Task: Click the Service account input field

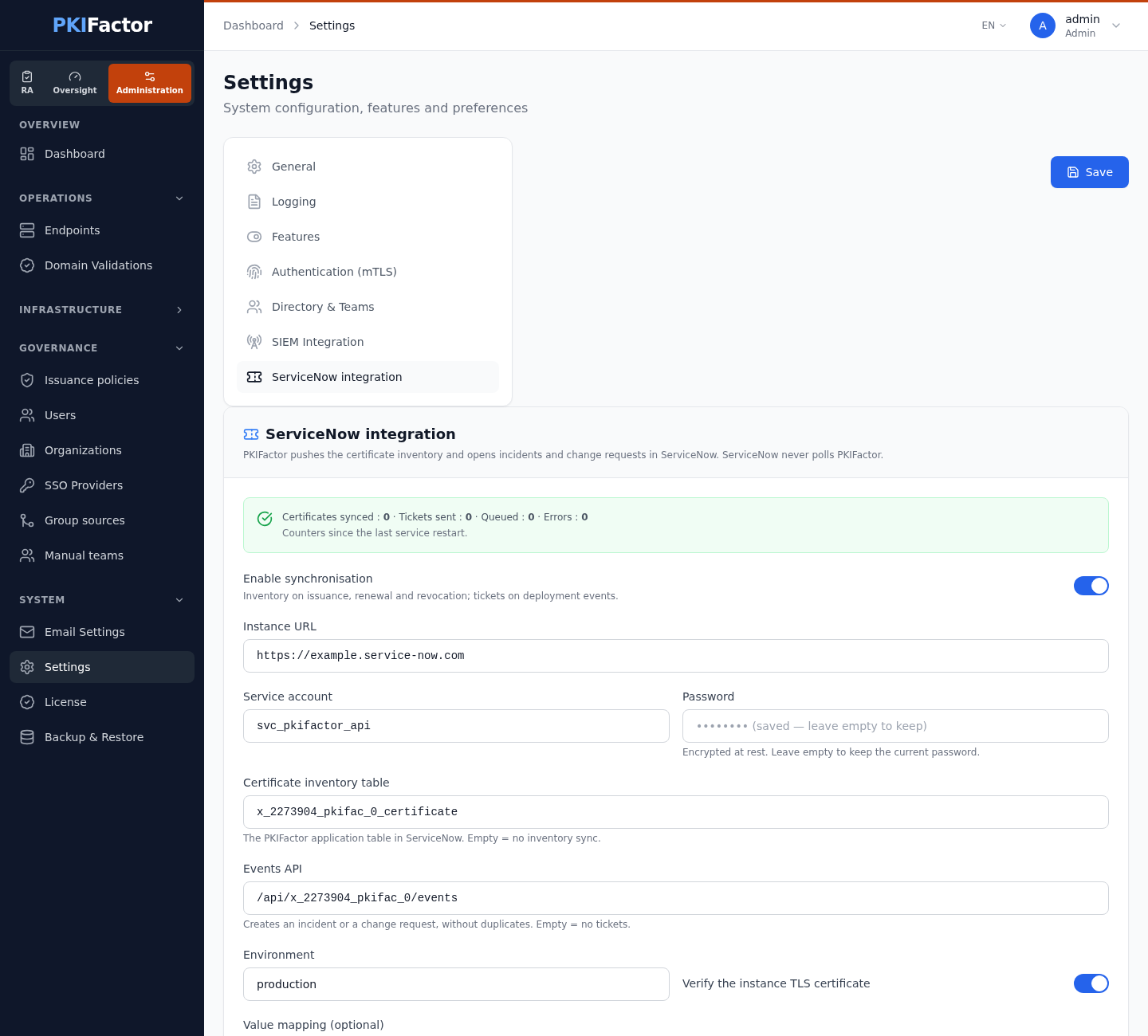Action: 456,726
